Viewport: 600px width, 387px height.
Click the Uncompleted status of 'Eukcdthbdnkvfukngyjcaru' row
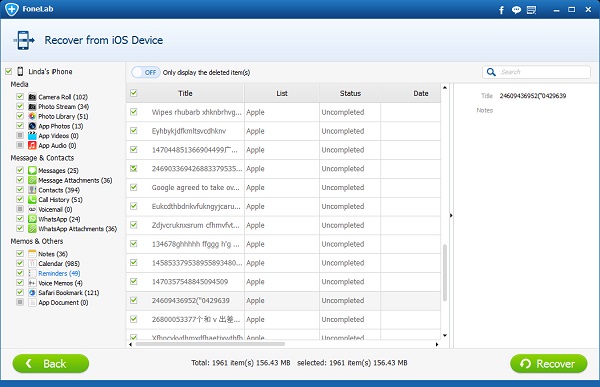click(342, 206)
